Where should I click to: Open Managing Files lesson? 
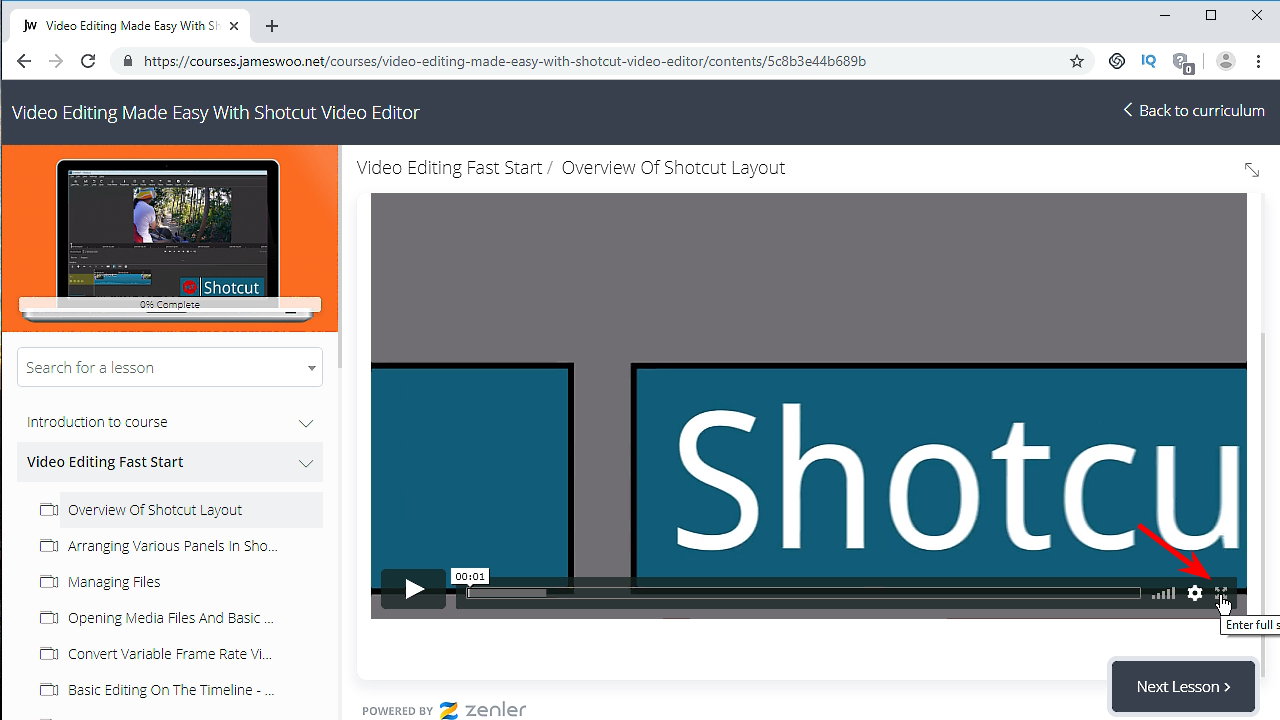(114, 582)
